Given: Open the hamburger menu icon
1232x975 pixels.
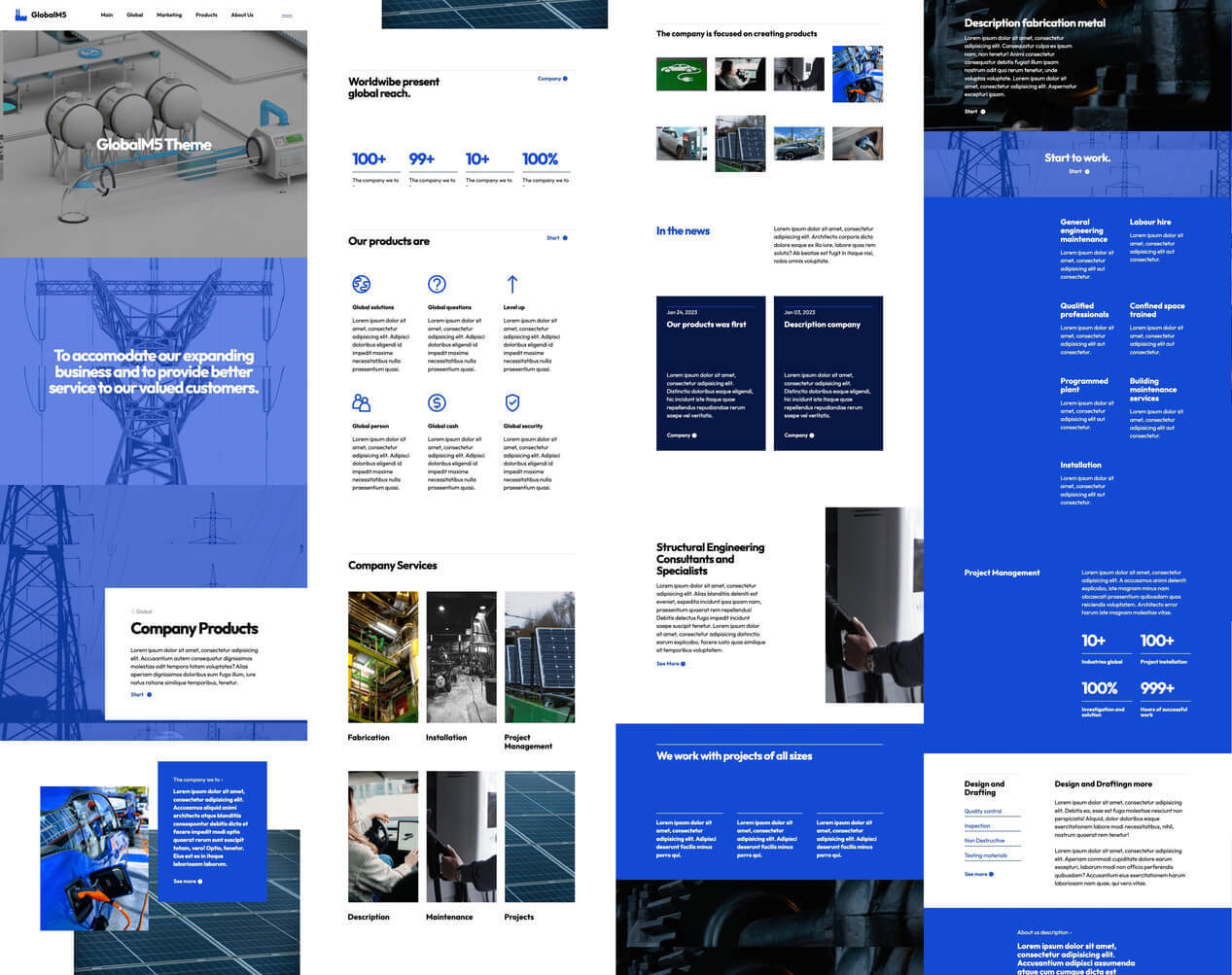Looking at the screenshot, I should pos(287,16).
